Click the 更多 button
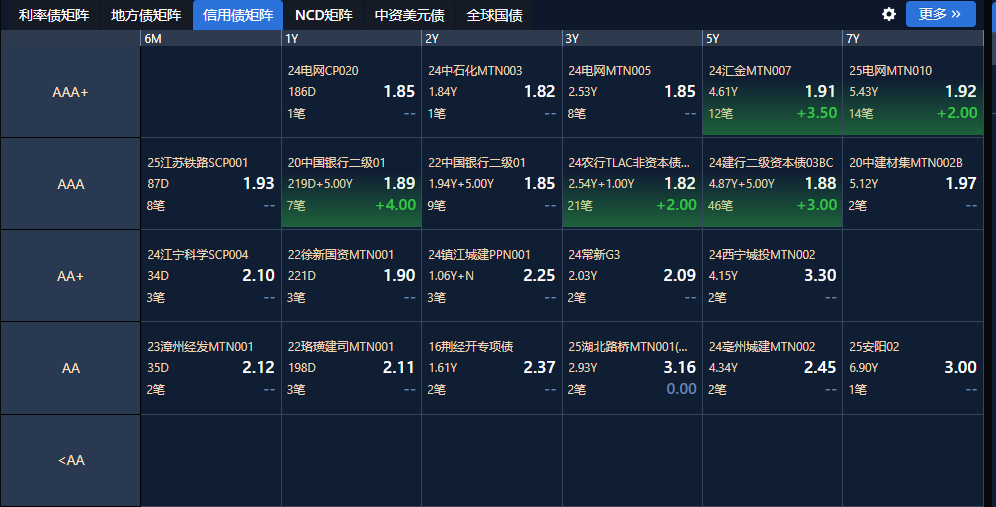 click(x=940, y=14)
